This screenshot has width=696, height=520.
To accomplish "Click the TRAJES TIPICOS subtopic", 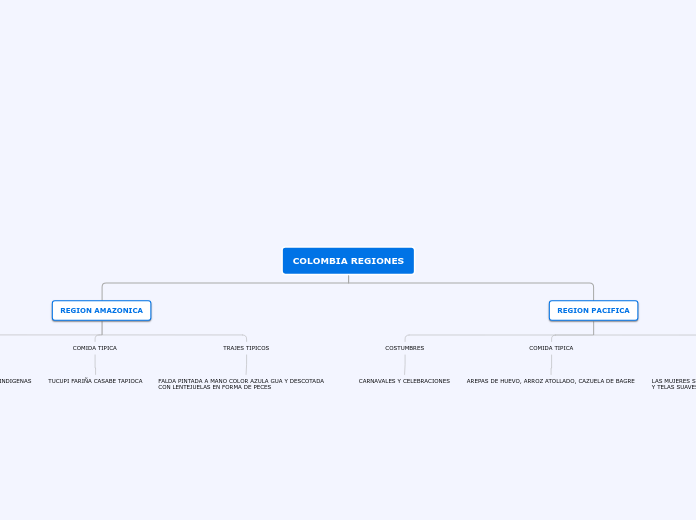I will [x=246, y=348].
